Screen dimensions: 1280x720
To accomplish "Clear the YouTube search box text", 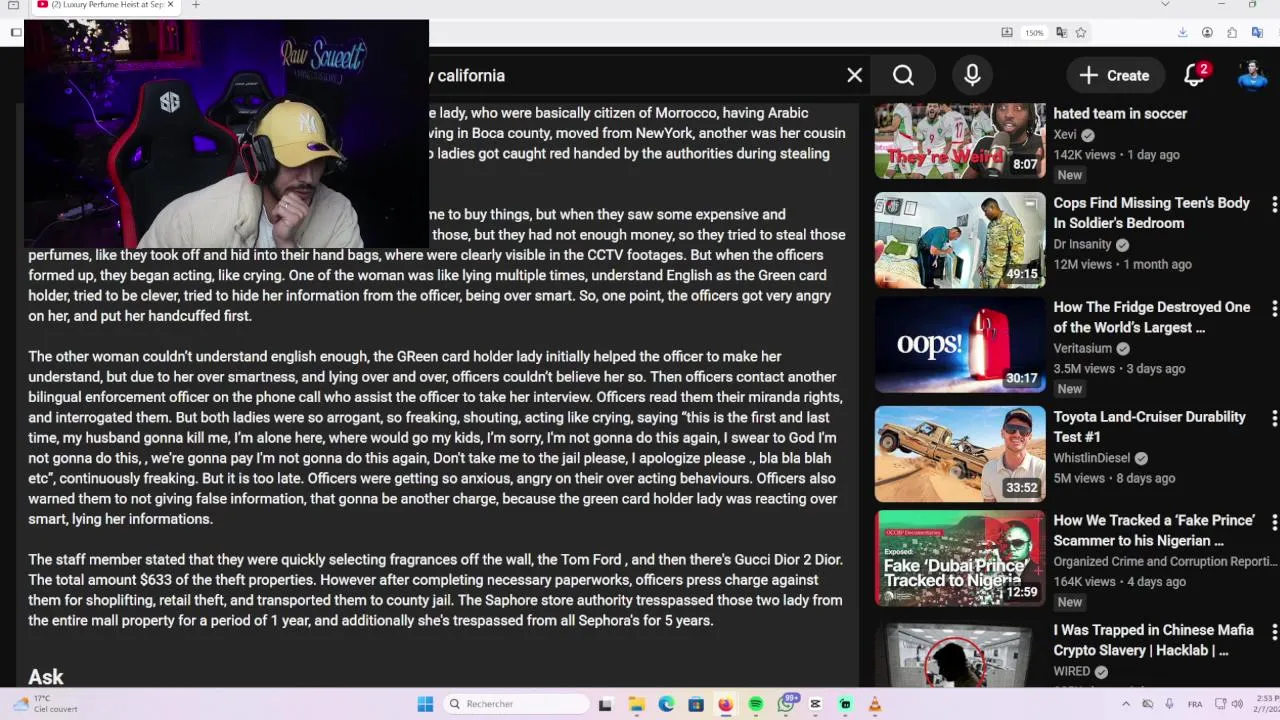I will [854, 75].
